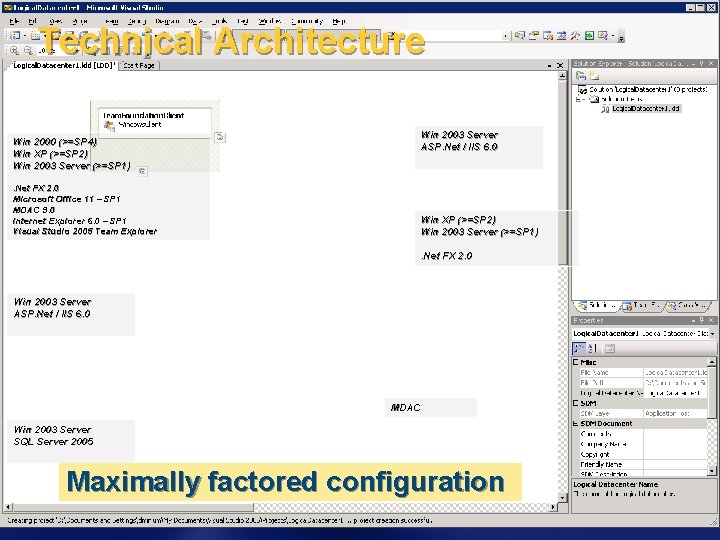Collapse the Misc property category
Image resolution: width=720 pixels, height=540 pixels.
[x=575, y=362]
